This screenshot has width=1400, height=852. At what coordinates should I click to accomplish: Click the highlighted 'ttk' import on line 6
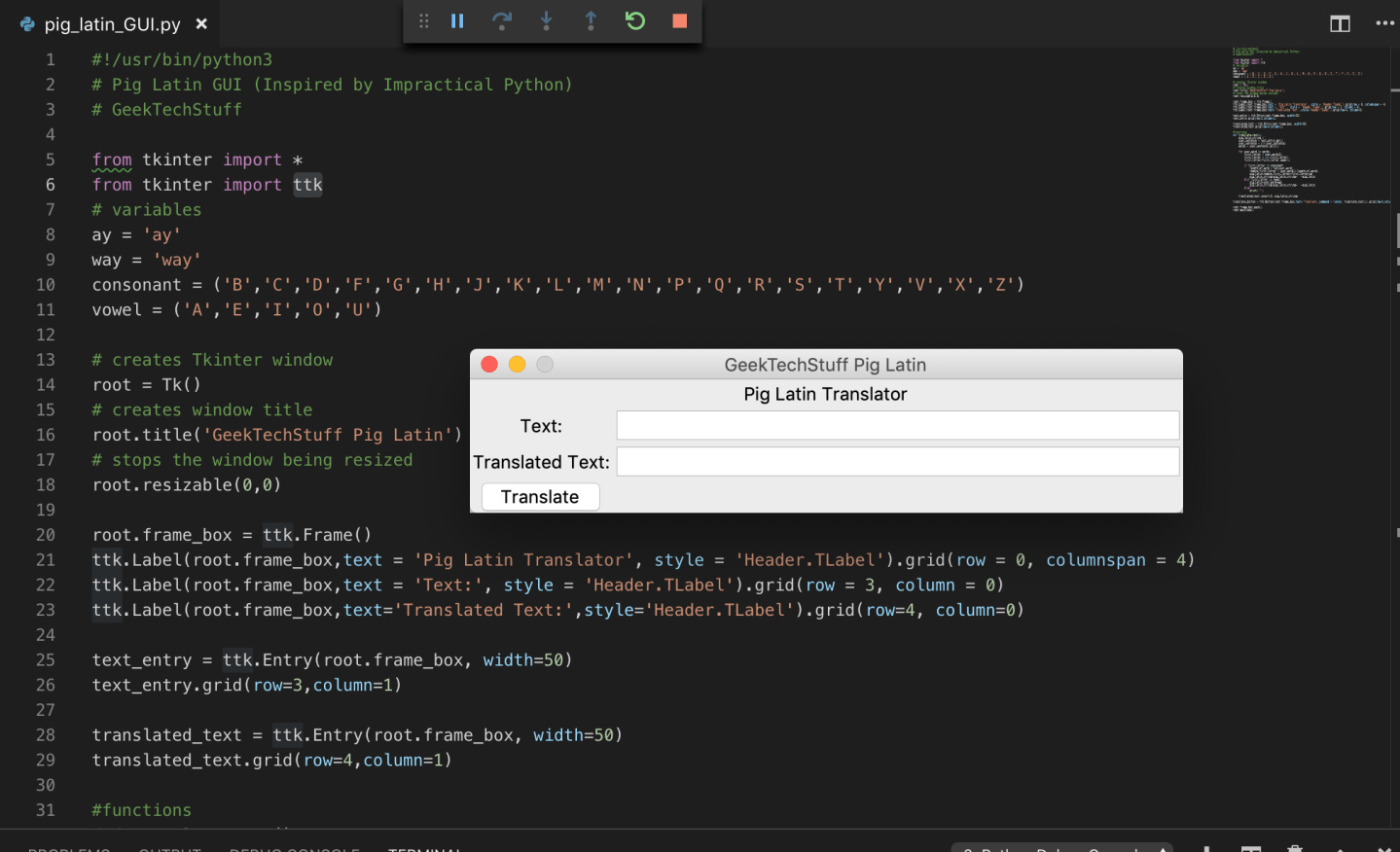click(x=307, y=185)
